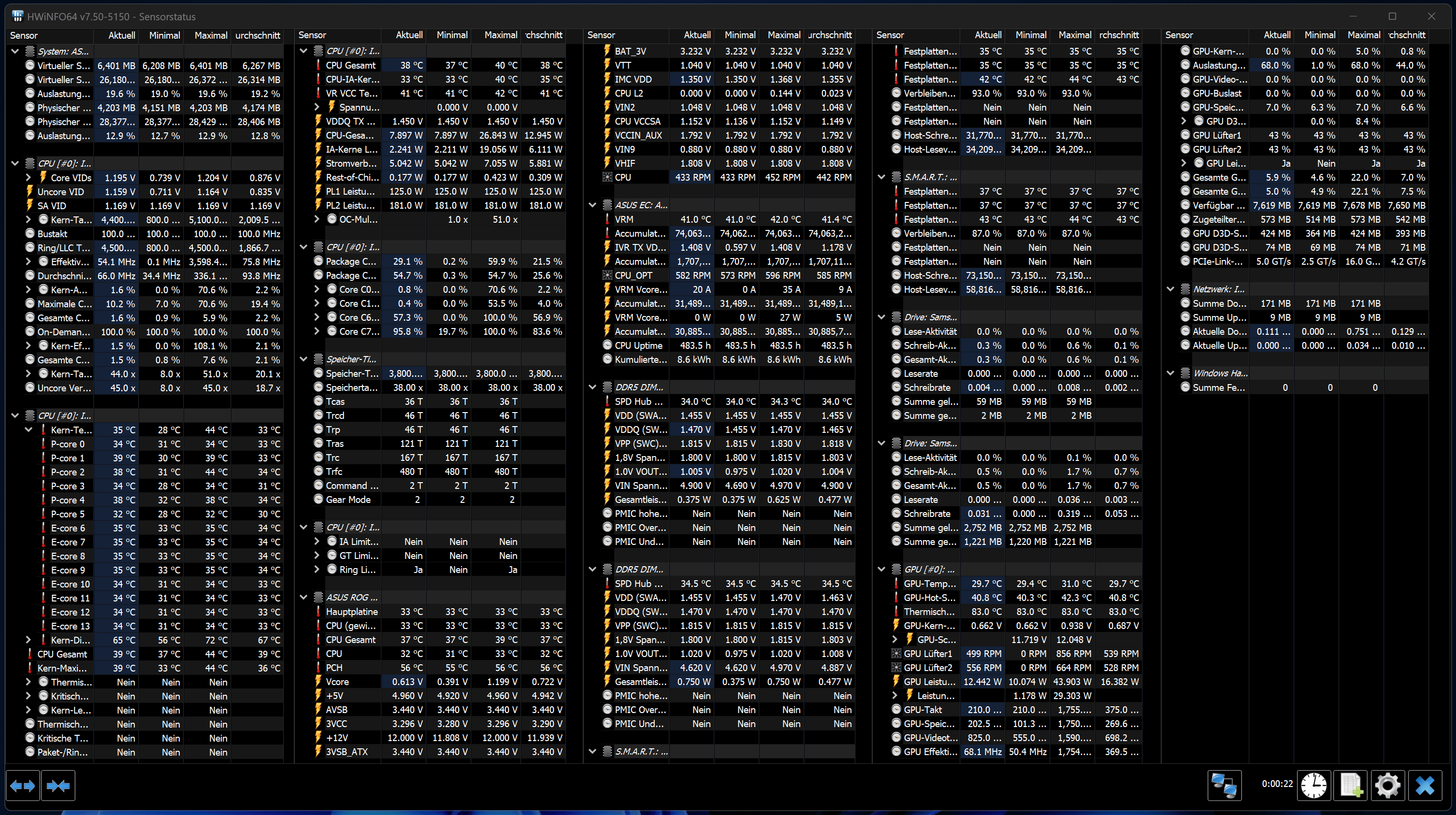This screenshot has width=1456, height=815.
Task: Click the circle icon beside CPU Uptime
Action: [x=607, y=345]
